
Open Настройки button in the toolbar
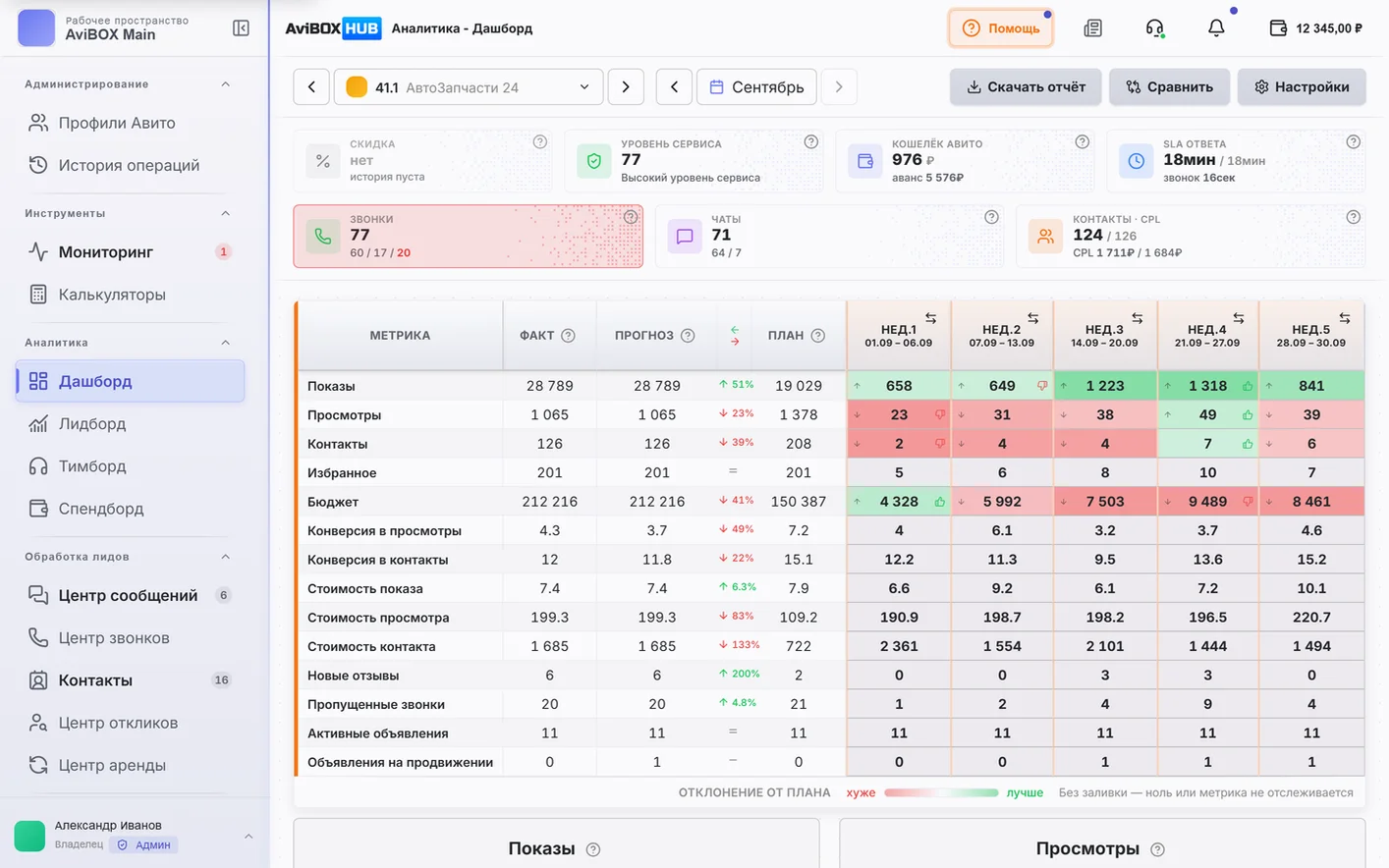(x=1302, y=87)
